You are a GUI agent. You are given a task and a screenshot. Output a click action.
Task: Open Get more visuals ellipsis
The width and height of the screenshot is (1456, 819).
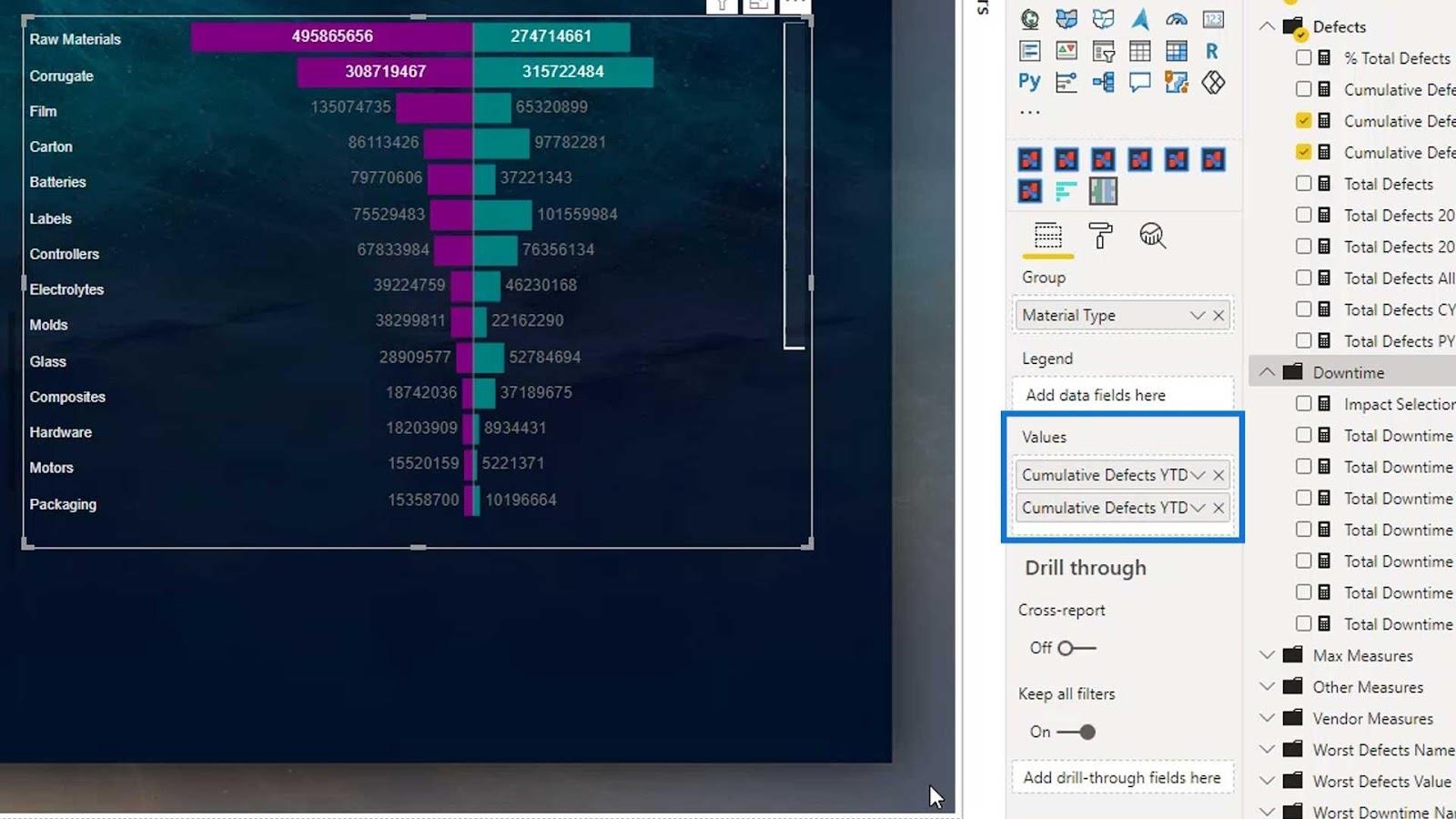pos(1029,113)
